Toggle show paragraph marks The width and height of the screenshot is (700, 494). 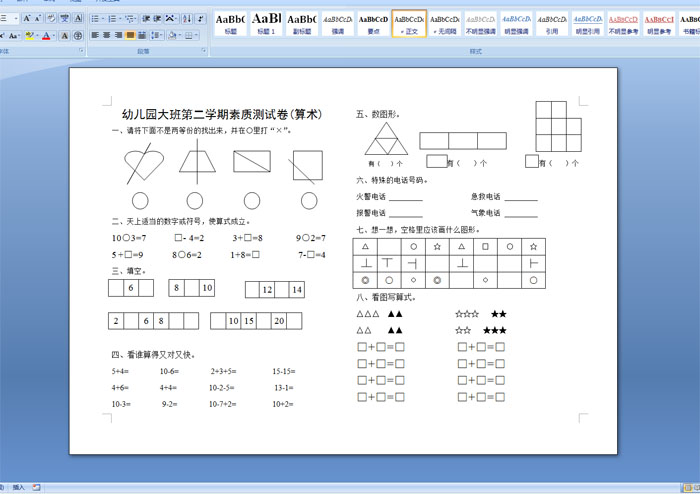point(200,18)
